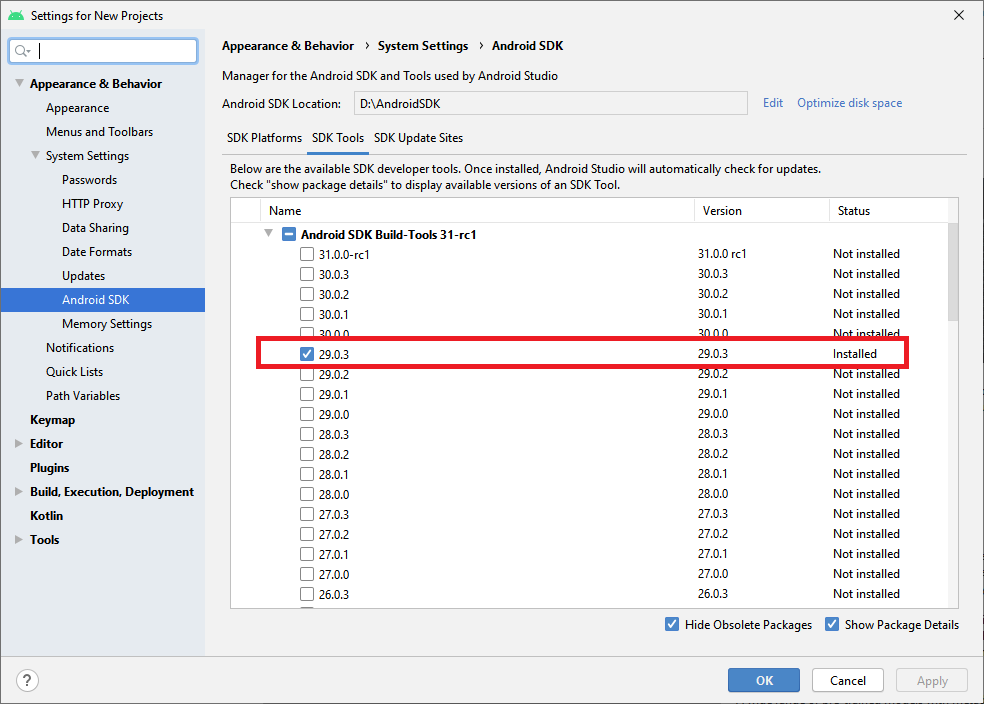The height and width of the screenshot is (704, 984).
Task: Check the 29.0.0 build-tools checkbox
Action: (x=307, y=414)
